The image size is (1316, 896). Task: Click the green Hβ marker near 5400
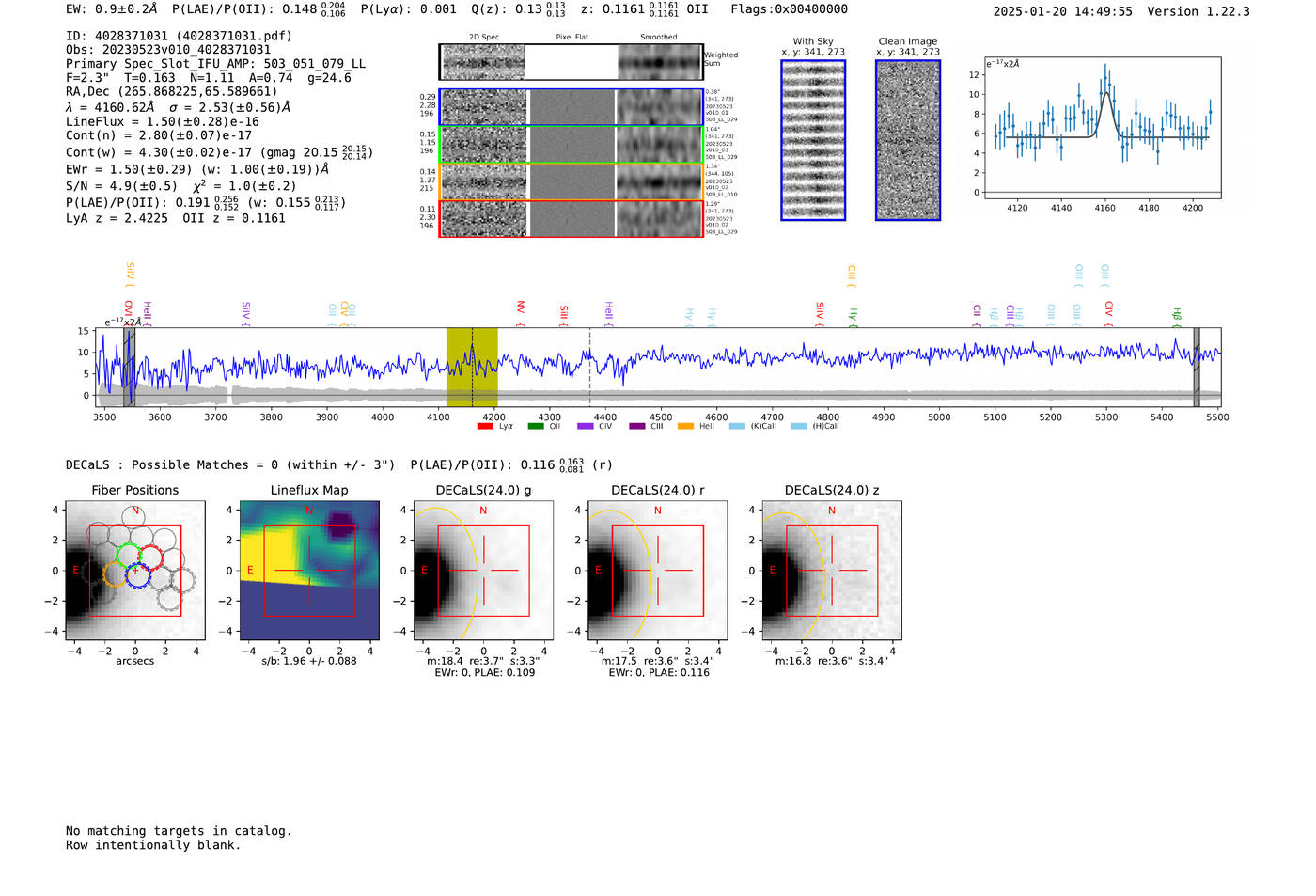click(x=1176, y=315)
